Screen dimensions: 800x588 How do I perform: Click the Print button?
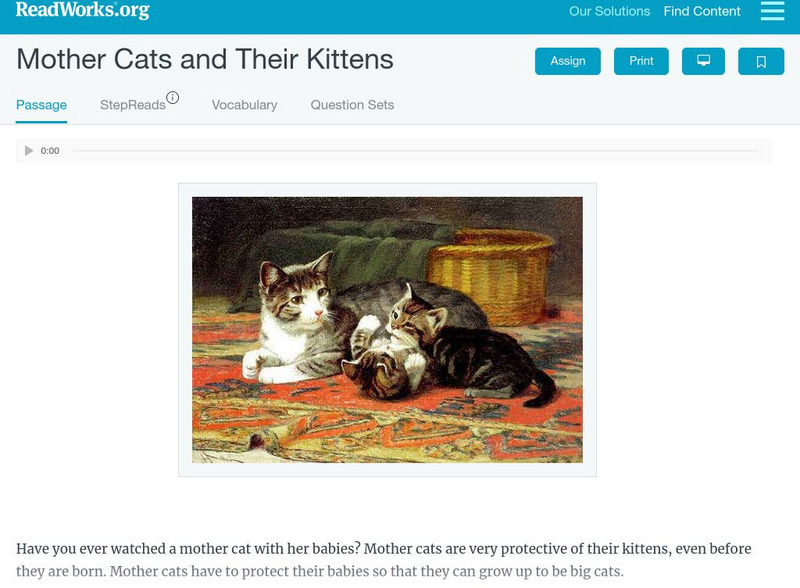pyautogui.click(x=641, y=61)
